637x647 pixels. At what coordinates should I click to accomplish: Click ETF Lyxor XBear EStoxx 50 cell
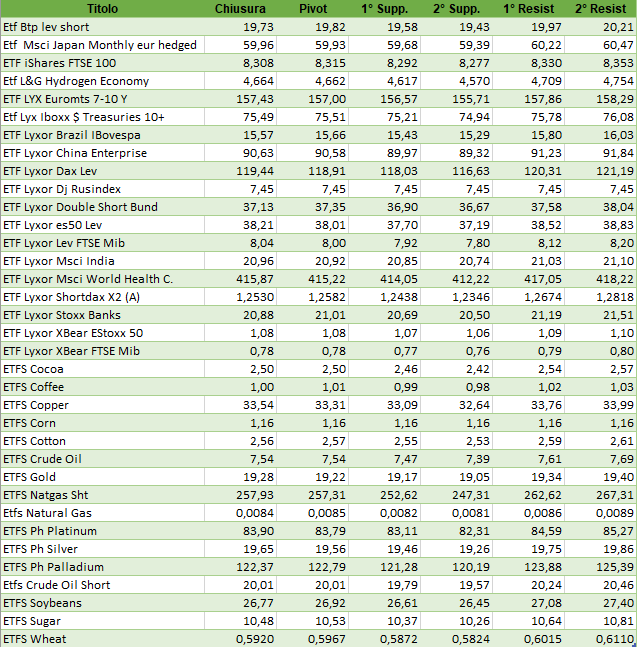[x=102, y=333]
